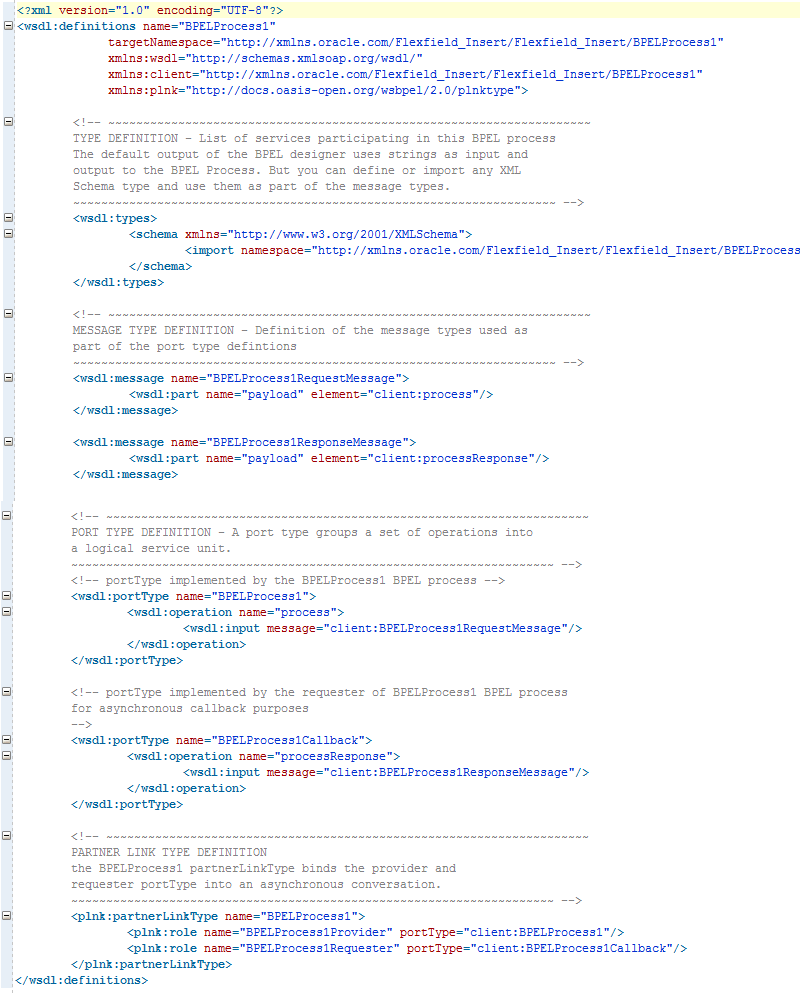The image size is (810, 996).
Task: Place cursor in the XML declaration line
Action: coord(150,10)
